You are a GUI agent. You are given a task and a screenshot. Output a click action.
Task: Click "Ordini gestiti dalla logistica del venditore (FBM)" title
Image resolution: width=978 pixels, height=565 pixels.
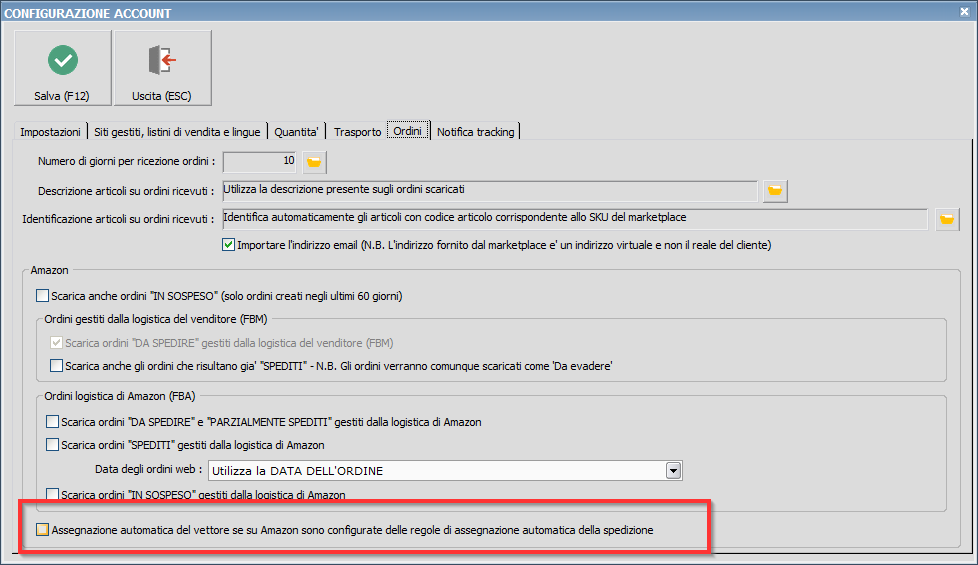tap(156, 319)
